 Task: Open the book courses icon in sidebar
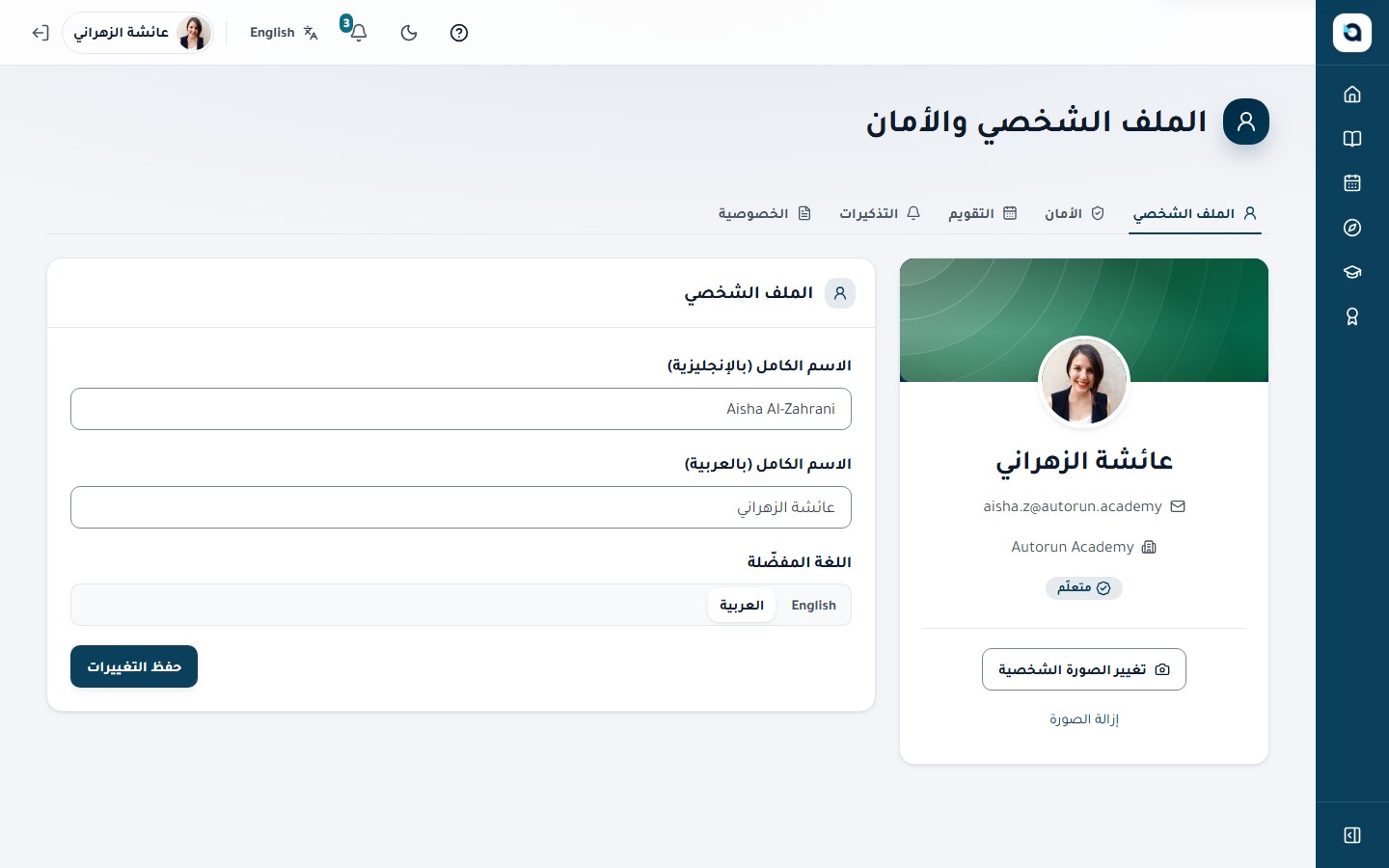point(1352,138)
